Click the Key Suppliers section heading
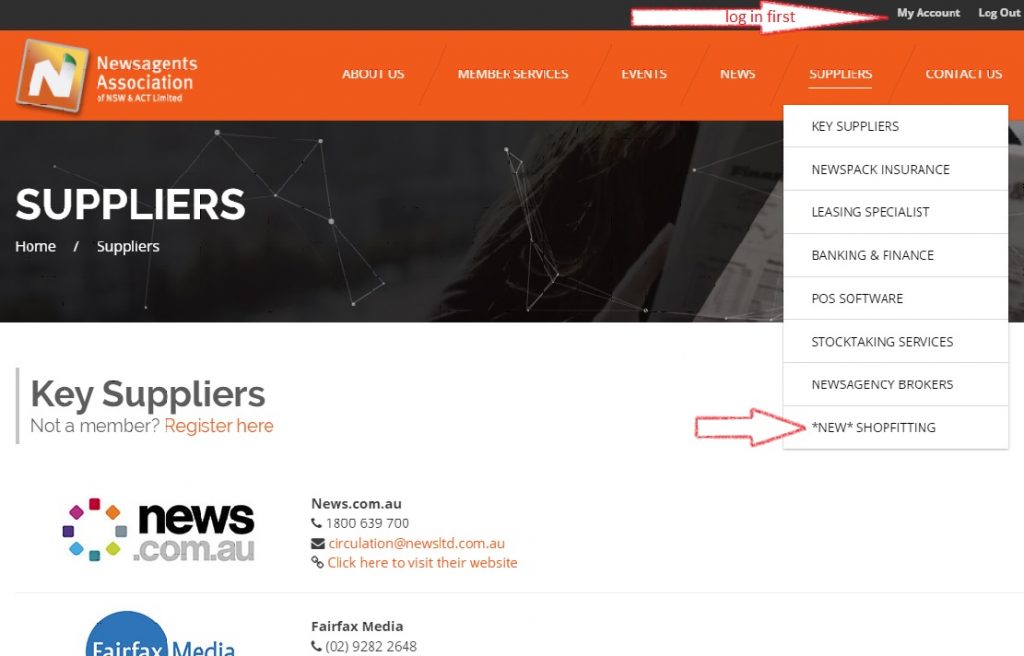Screen dimensions: 1024x656 click(148, 394)
